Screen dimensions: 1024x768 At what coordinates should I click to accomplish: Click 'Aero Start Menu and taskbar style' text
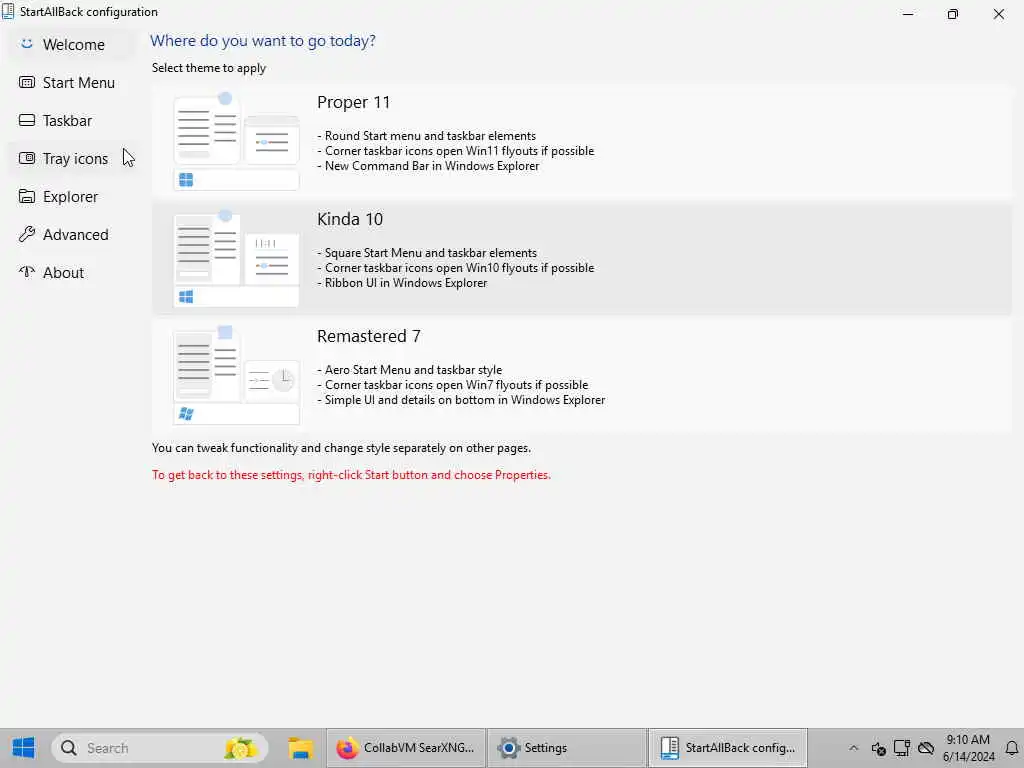click(413, 370)
